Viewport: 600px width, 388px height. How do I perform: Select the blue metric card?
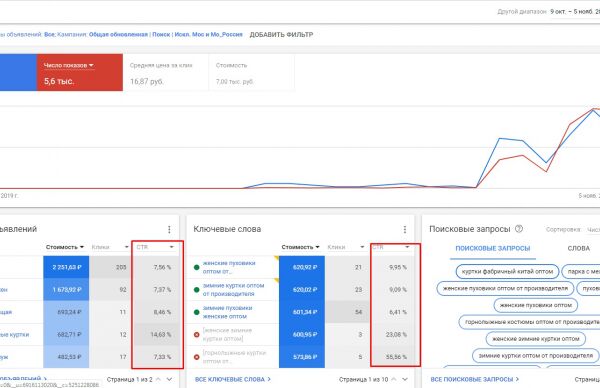[x=18, y=72]
